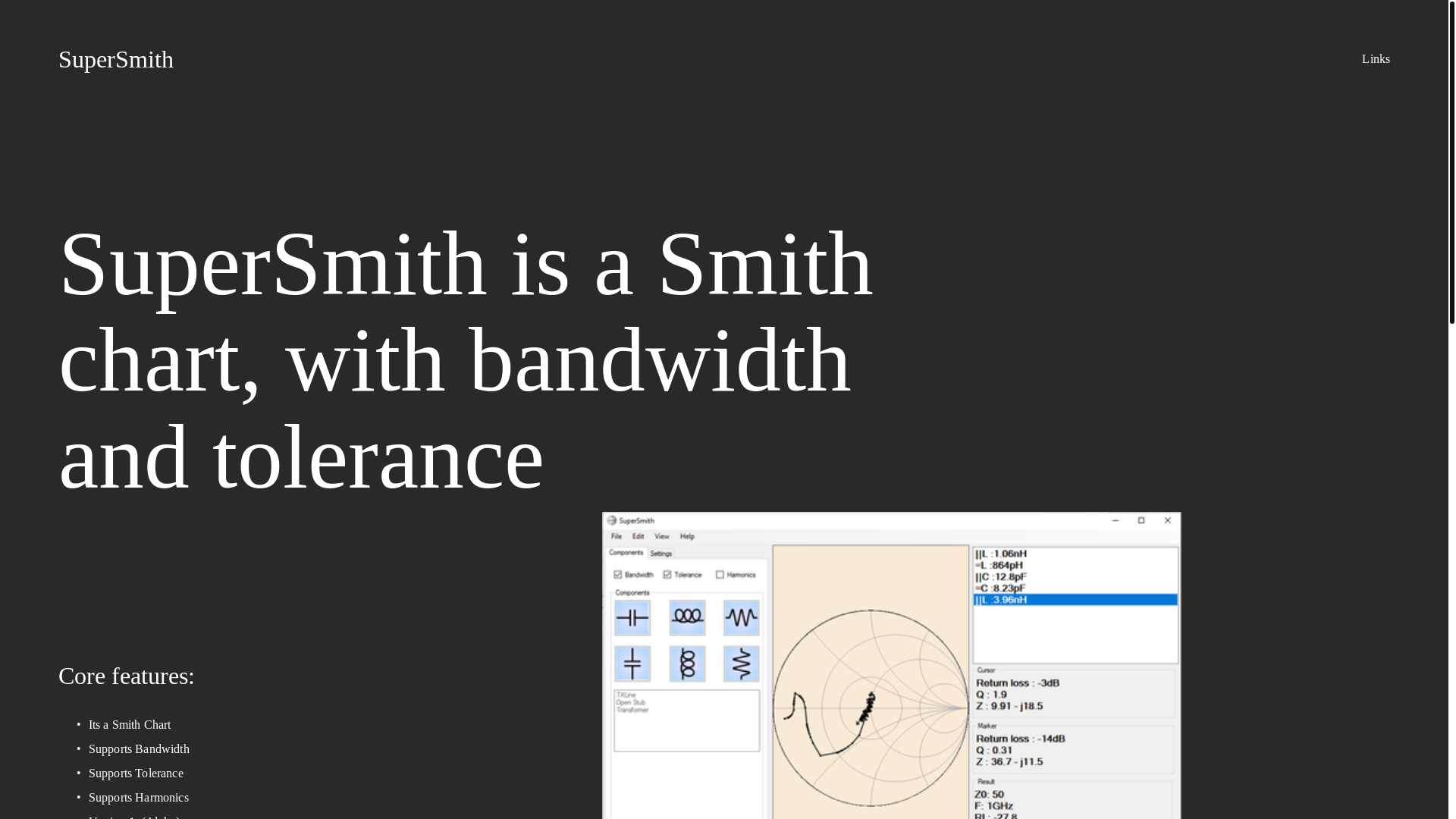Image resolution: width=1456 pixels, height=819 pixels.
Task: Click the series resistor zigzag icon
Action: point(741,618)
